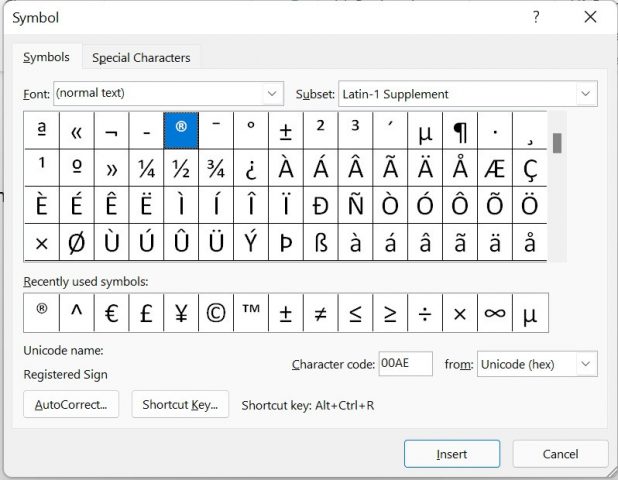618x480 pixels.
Task: Click the symbol grid vertical scrollbar thumb
Action: (557, 143)
